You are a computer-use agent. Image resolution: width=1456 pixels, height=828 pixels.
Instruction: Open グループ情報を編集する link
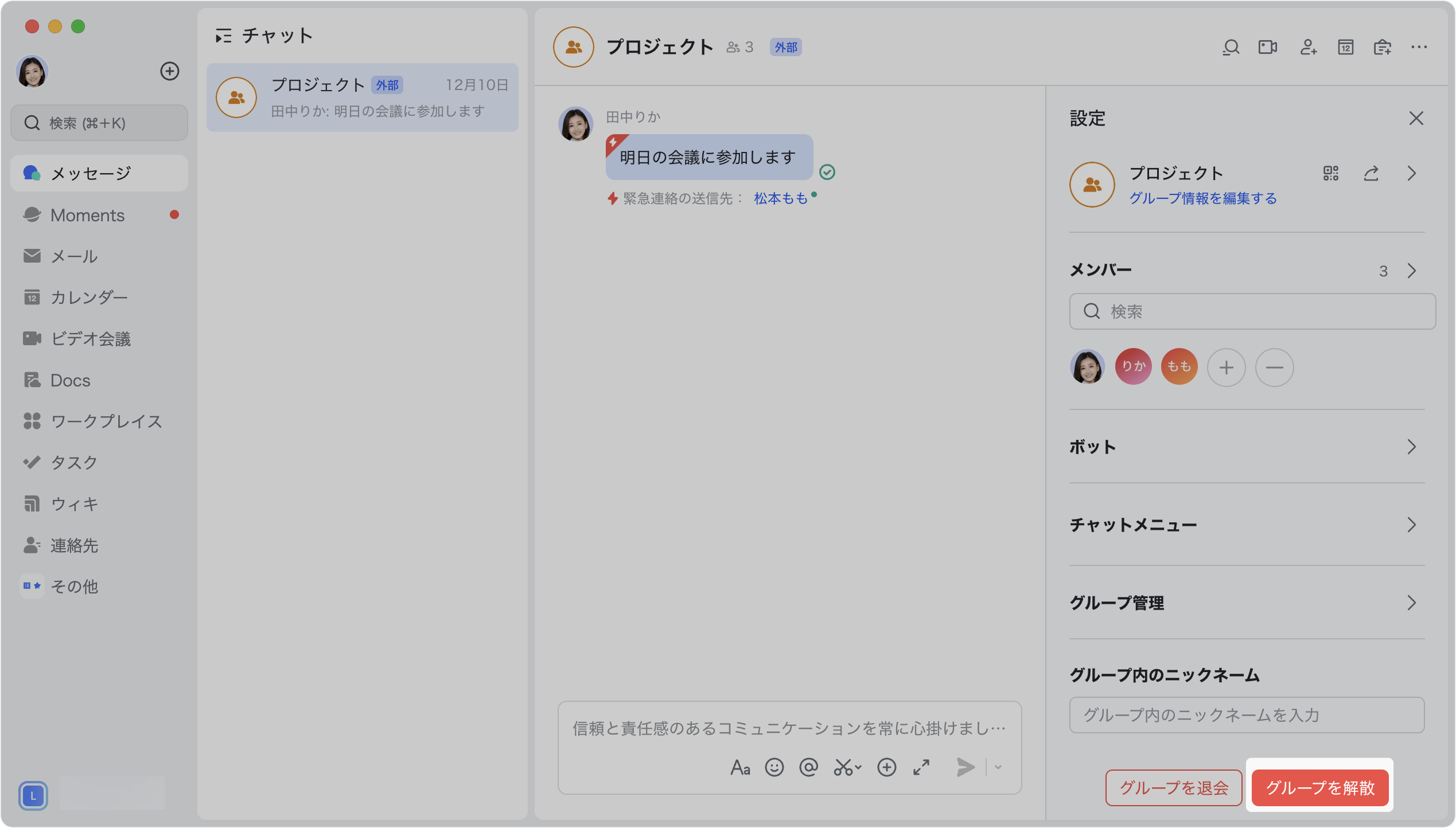[1202, 198]
